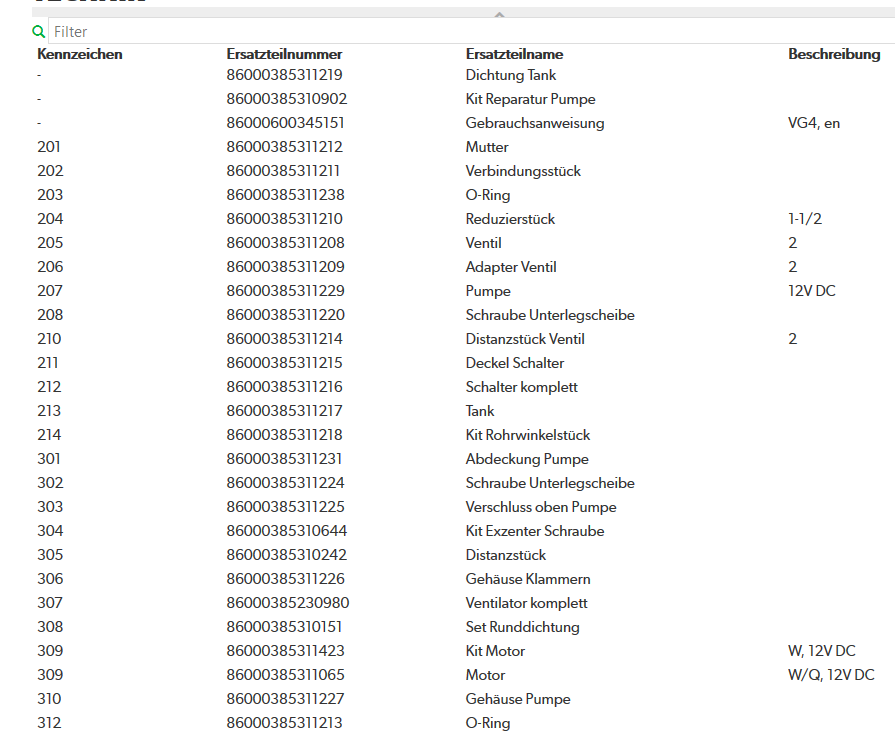Select Kennzeichen 306
The width and height of the screenshot is (895, 743).
[x=50, y=578]
